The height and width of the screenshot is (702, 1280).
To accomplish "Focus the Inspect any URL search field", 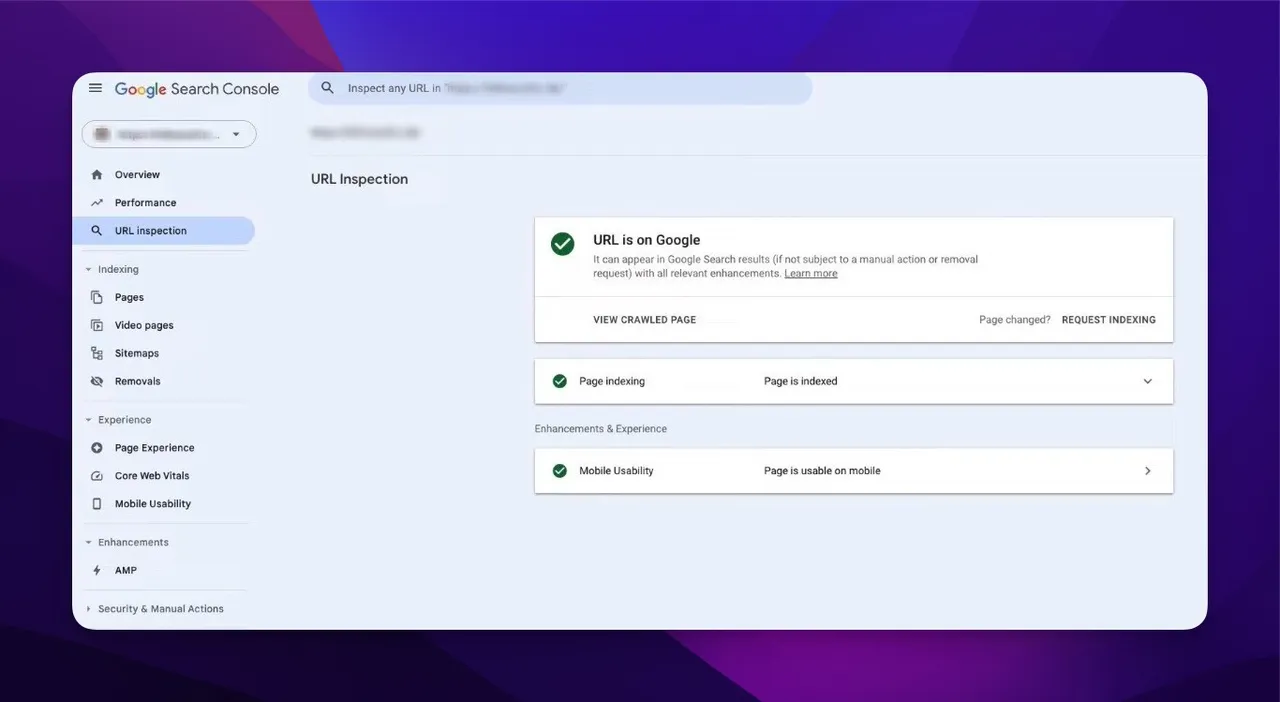I will pos(560,88).
